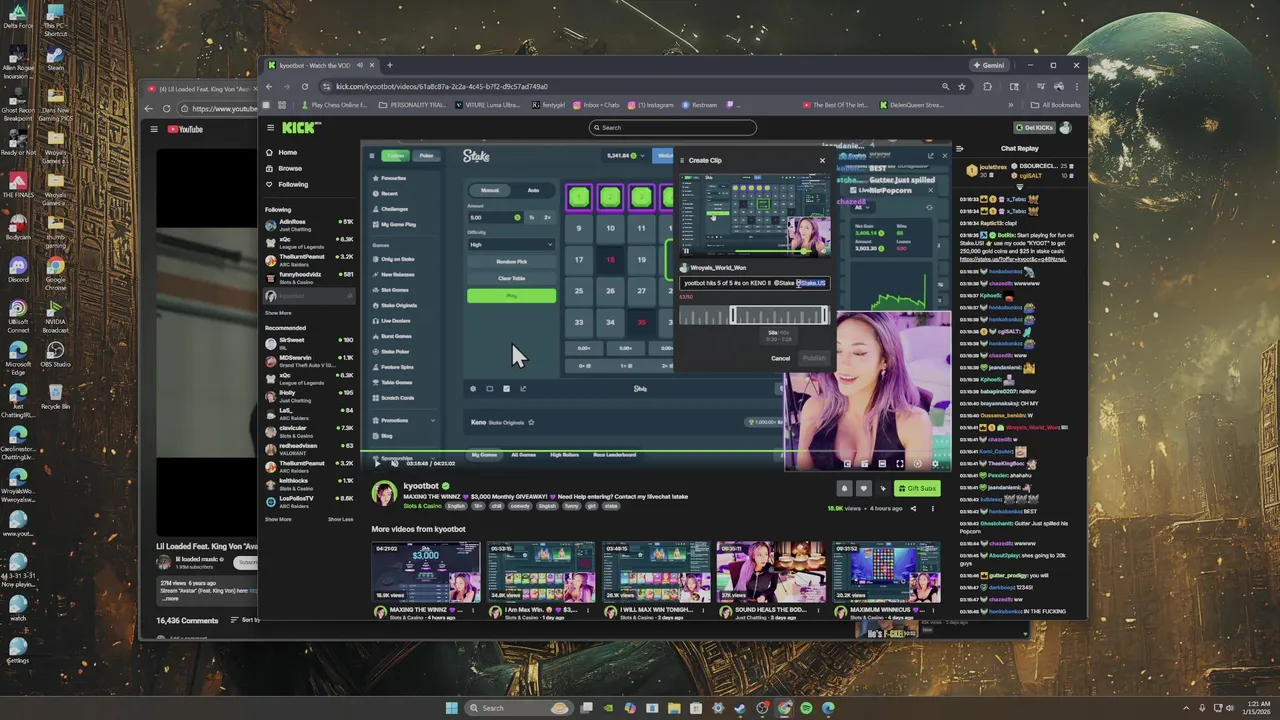The height and width of the screenshot is (720, 1280).
Task: Toggle play on the Kick video
Action: pyautogui.click(x=377, y=463)
